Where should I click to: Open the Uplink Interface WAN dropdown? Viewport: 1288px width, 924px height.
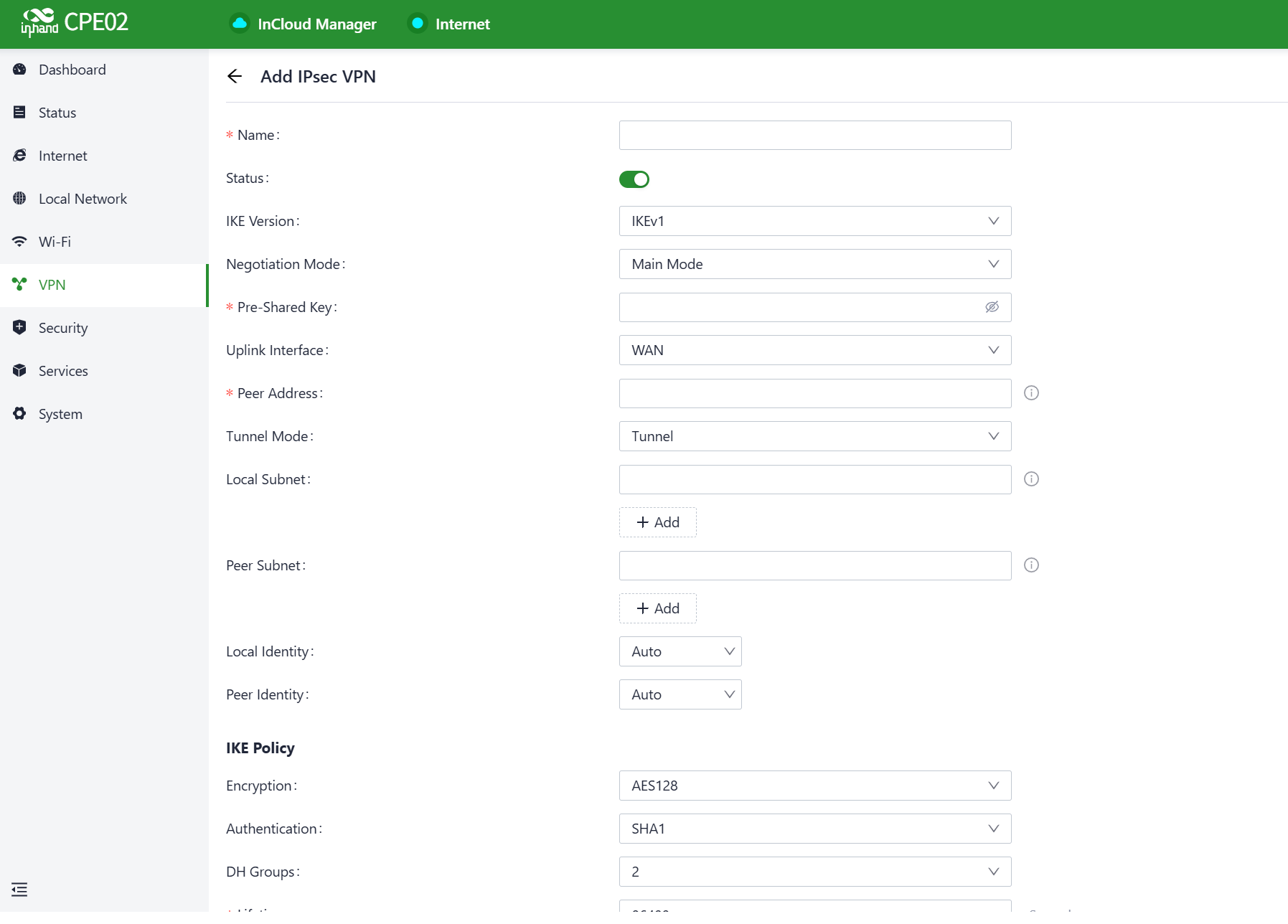(x=814, y=350)
